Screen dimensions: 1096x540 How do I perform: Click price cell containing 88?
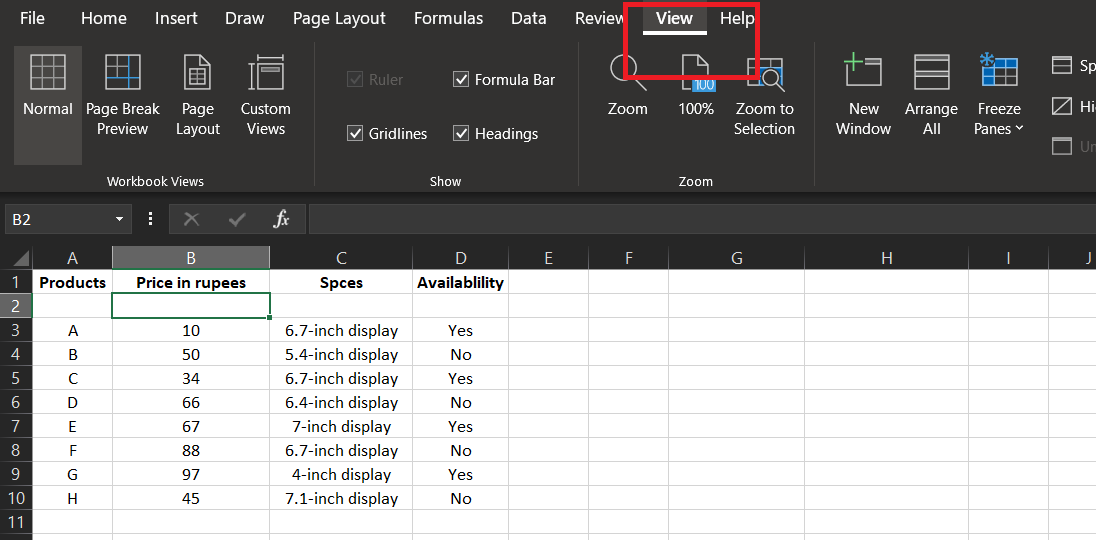[x=191, y=451]
